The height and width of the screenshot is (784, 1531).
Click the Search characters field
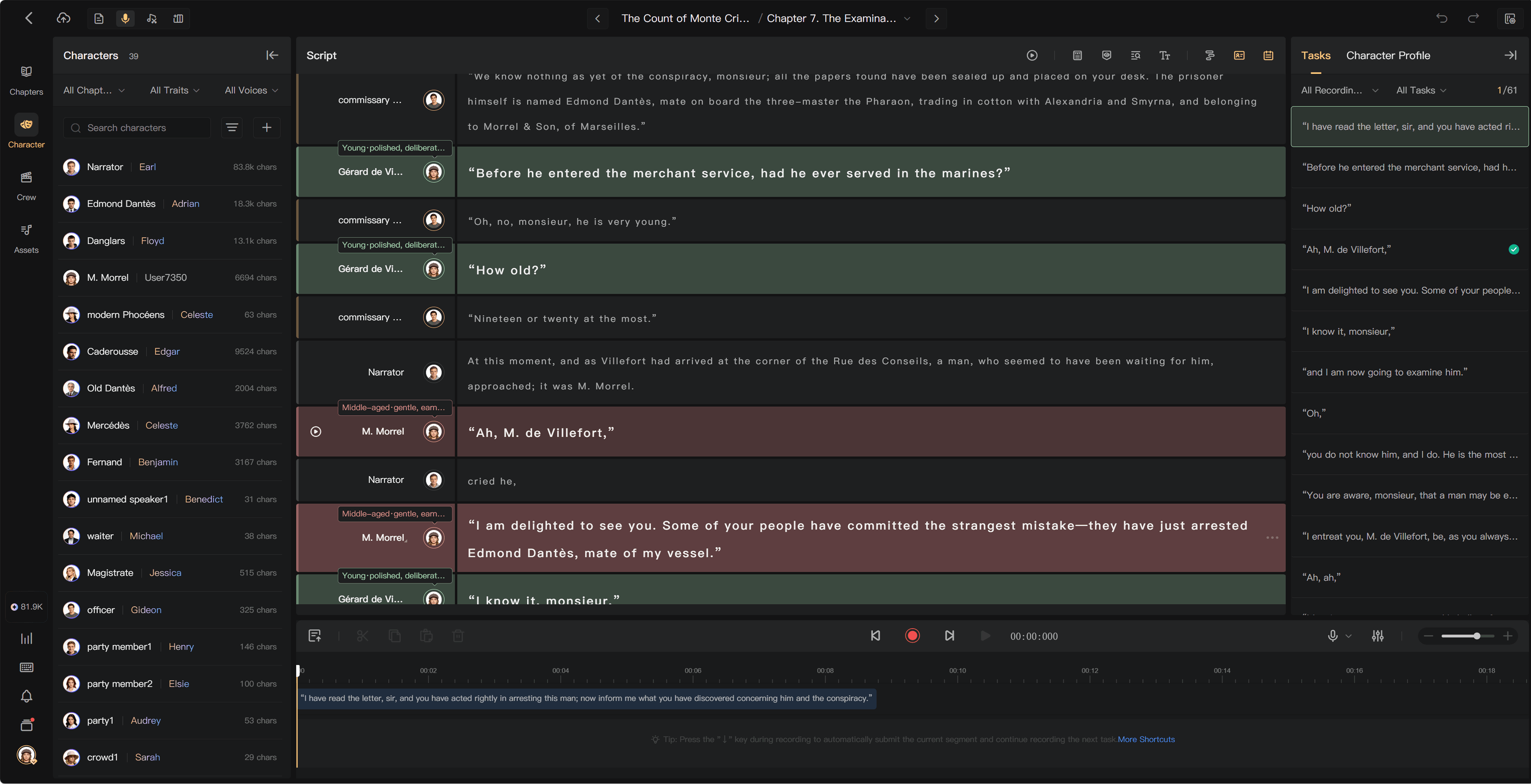click(137, 128)
